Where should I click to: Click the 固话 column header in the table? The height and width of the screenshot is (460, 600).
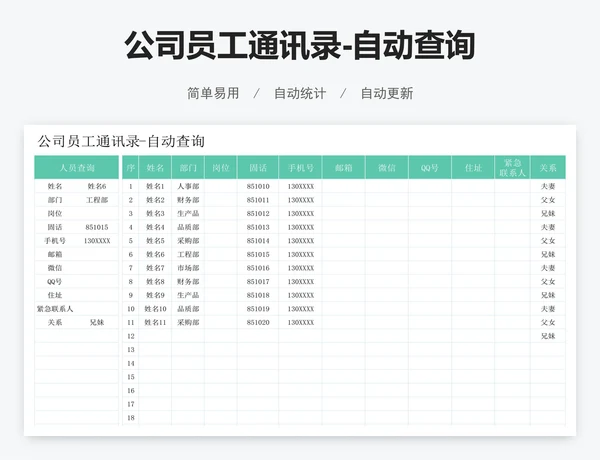(258, 168)
